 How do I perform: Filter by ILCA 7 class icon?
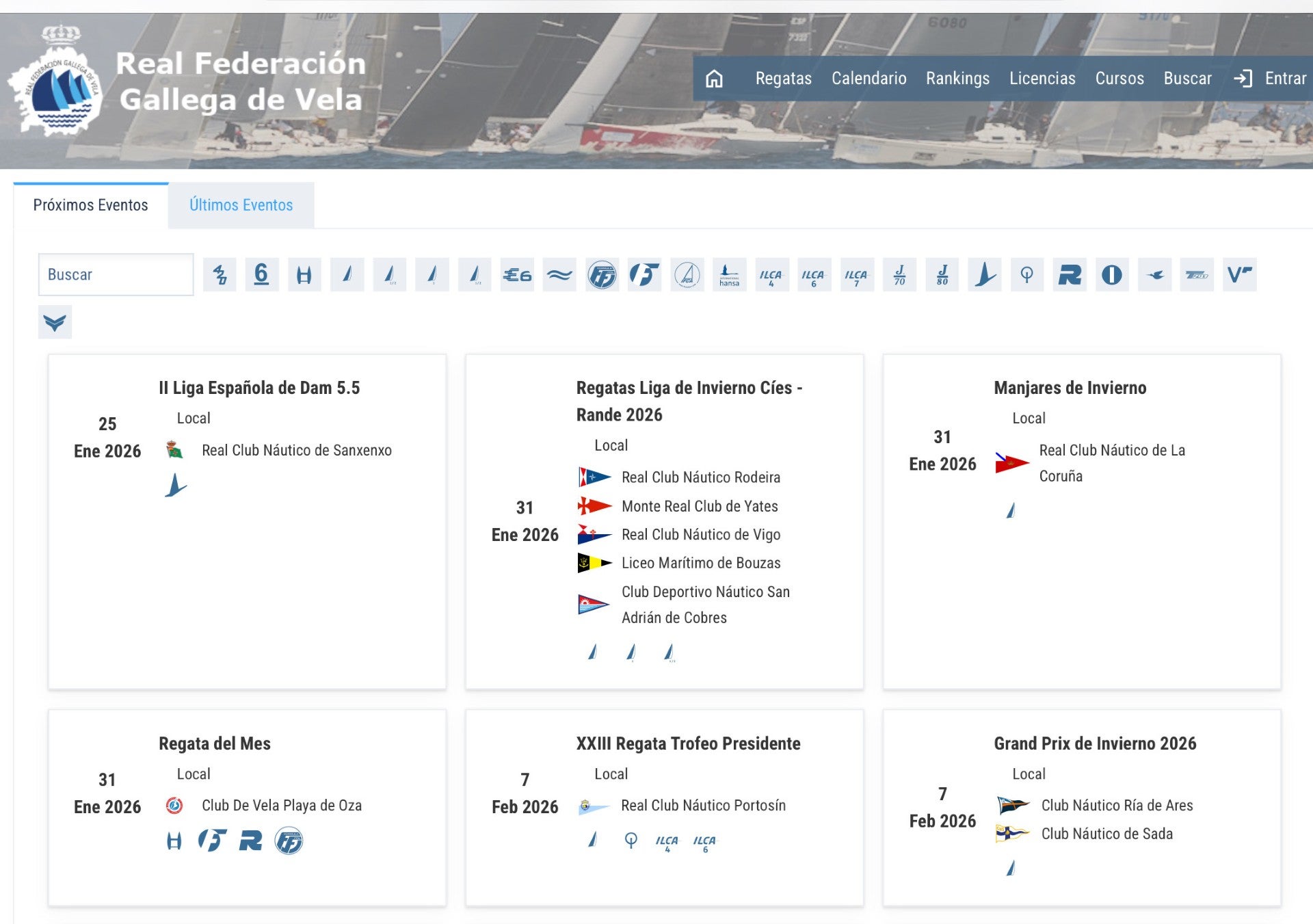pos(856,275)
